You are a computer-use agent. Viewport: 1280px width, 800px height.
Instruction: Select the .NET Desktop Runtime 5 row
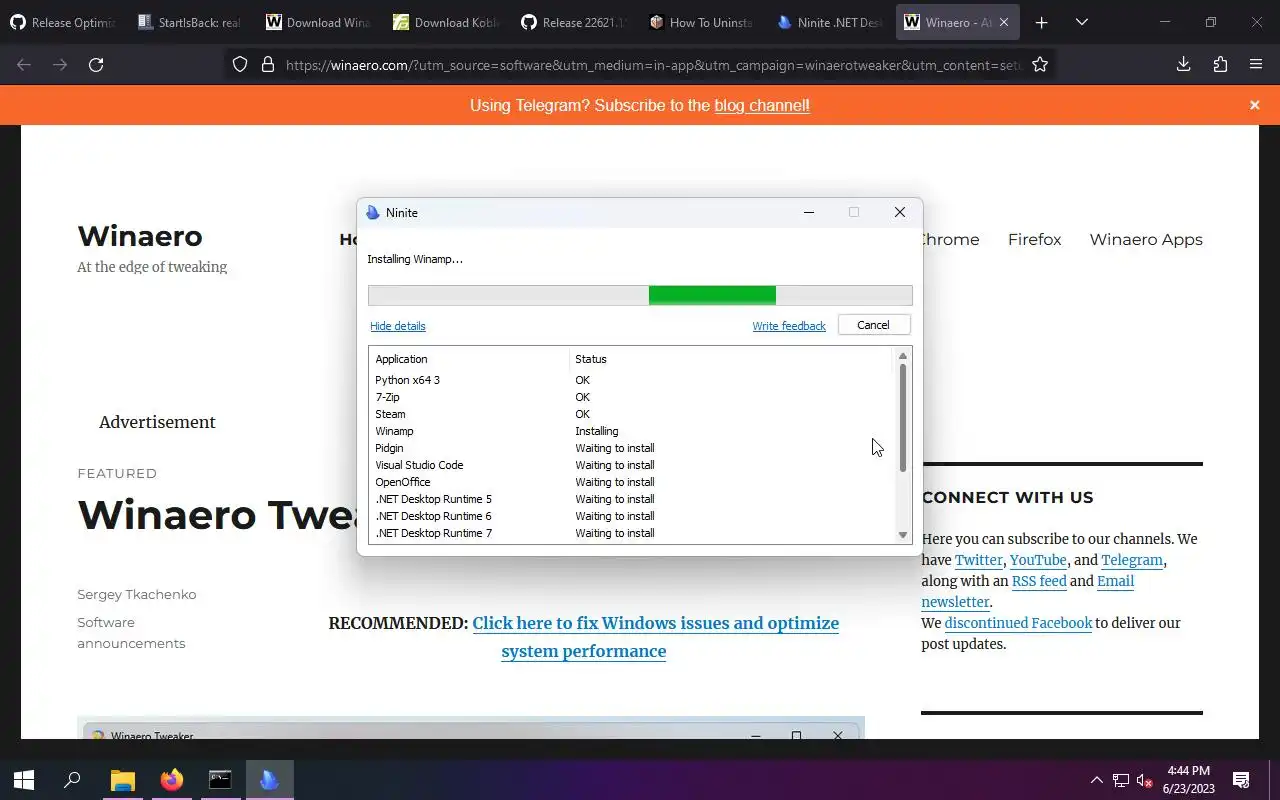631,499
